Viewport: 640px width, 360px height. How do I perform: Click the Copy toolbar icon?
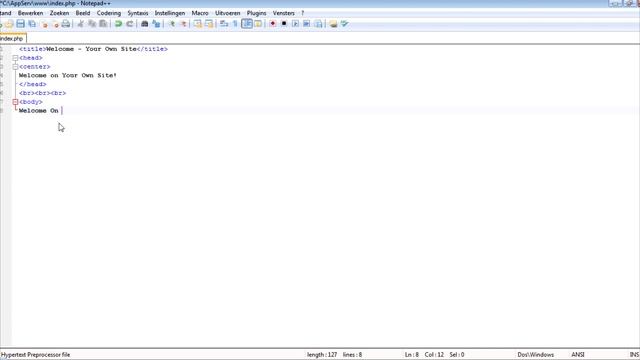[92, 24]
